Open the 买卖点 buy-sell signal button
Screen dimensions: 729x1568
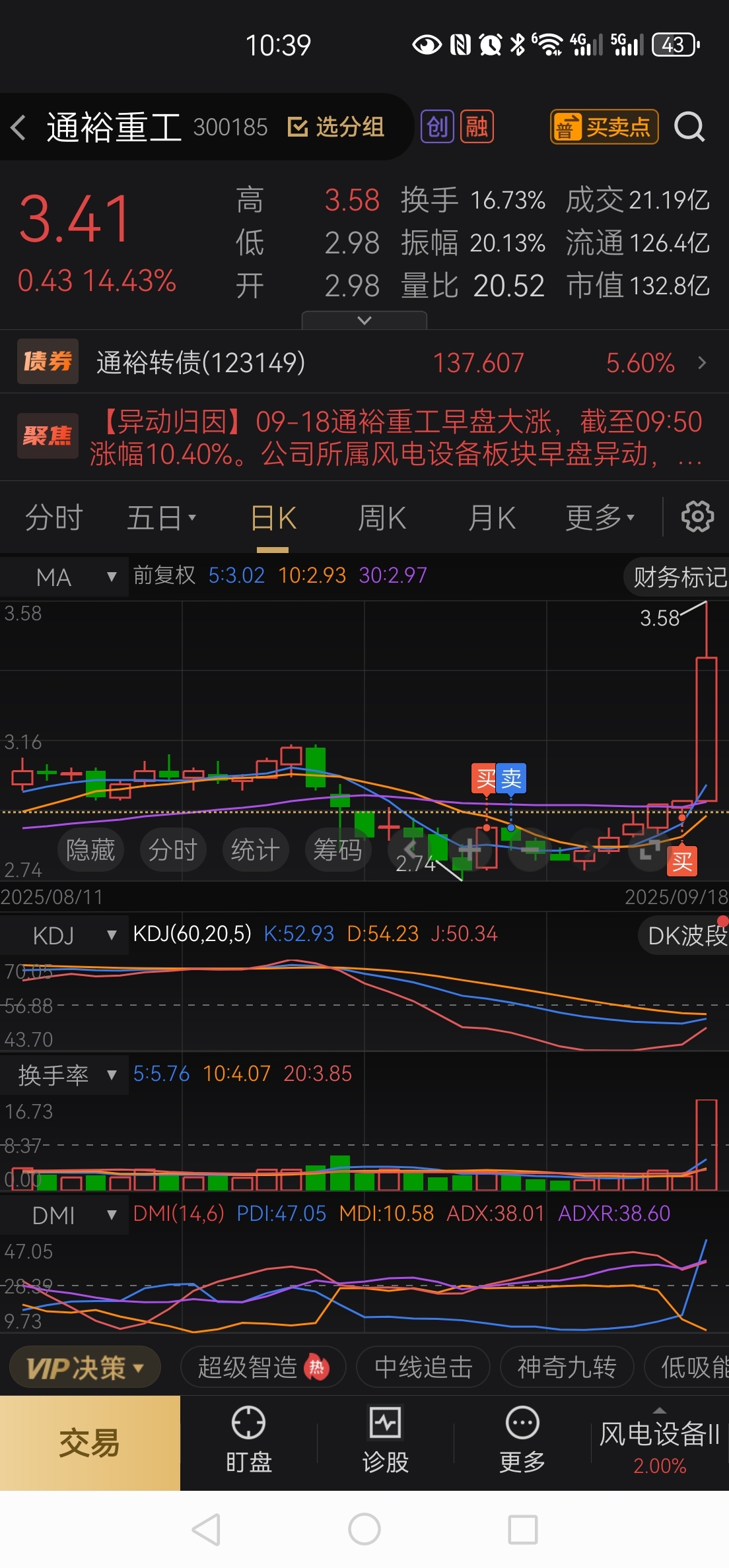point(604,127)
